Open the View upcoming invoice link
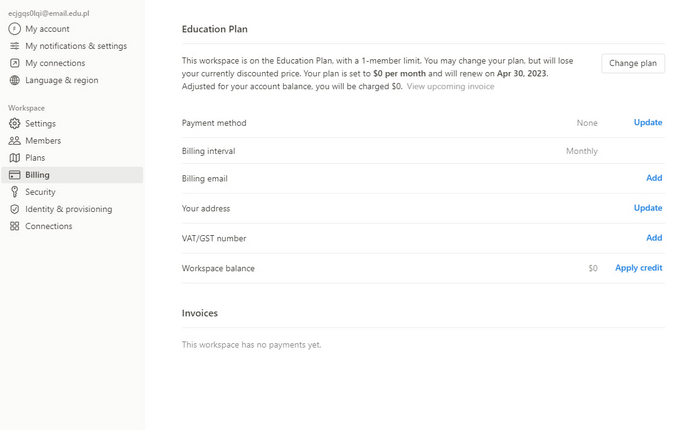700x430 pixels. [x=450, y=87]
